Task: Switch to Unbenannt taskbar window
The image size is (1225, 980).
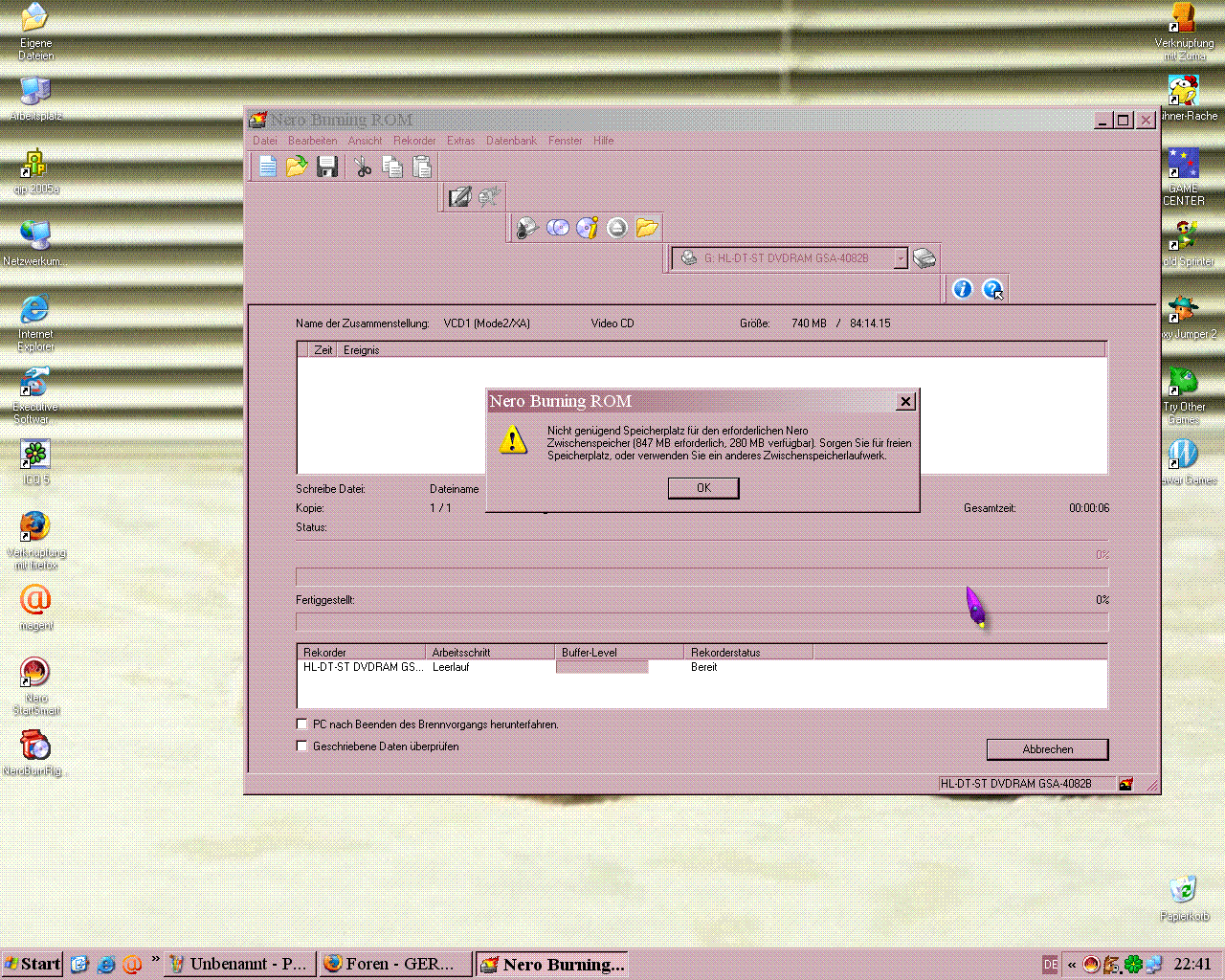Action: (237, 964)
